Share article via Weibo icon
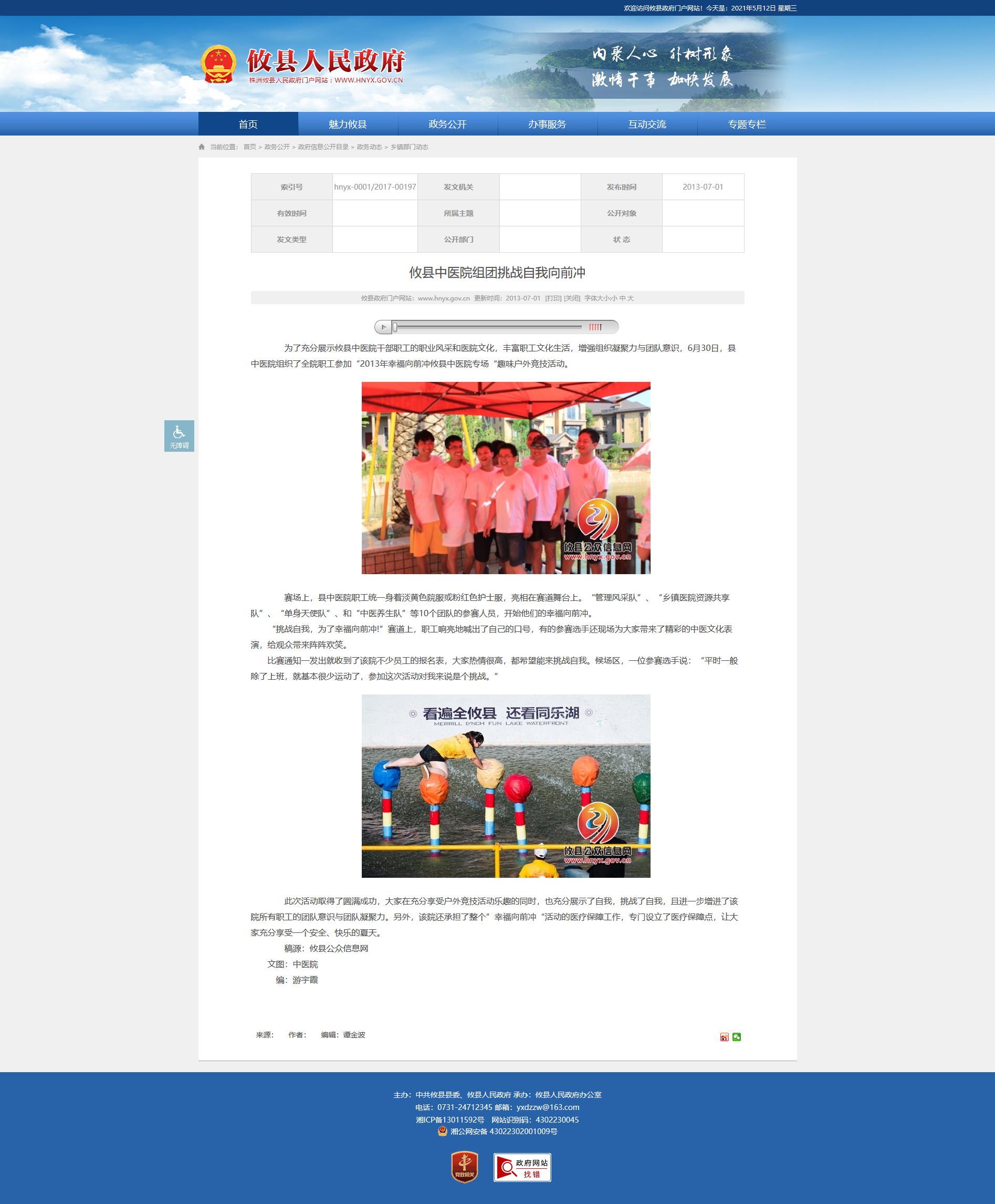The height and width of the screenshot is (1204, 995). [x=724, y=1036]
